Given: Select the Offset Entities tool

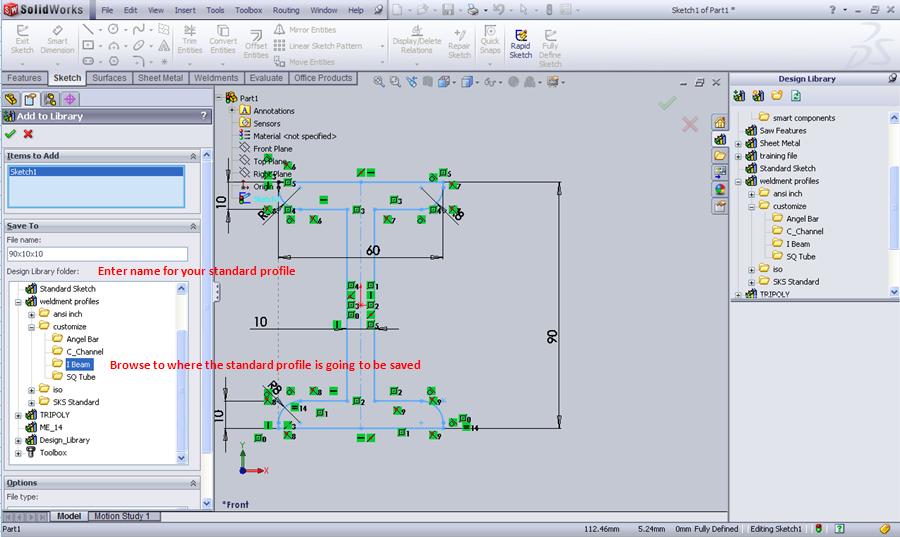Looking at the screenshot, I should (x=255, y=44).
